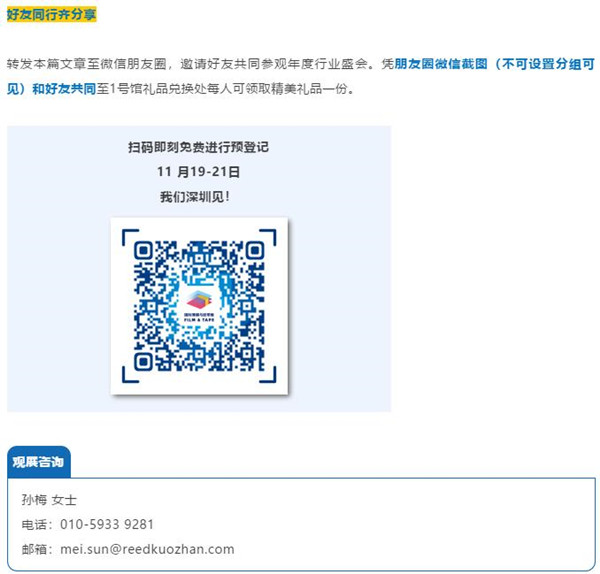
Task: Click the top-left scan bracket corner
Action: pos(130,237)
